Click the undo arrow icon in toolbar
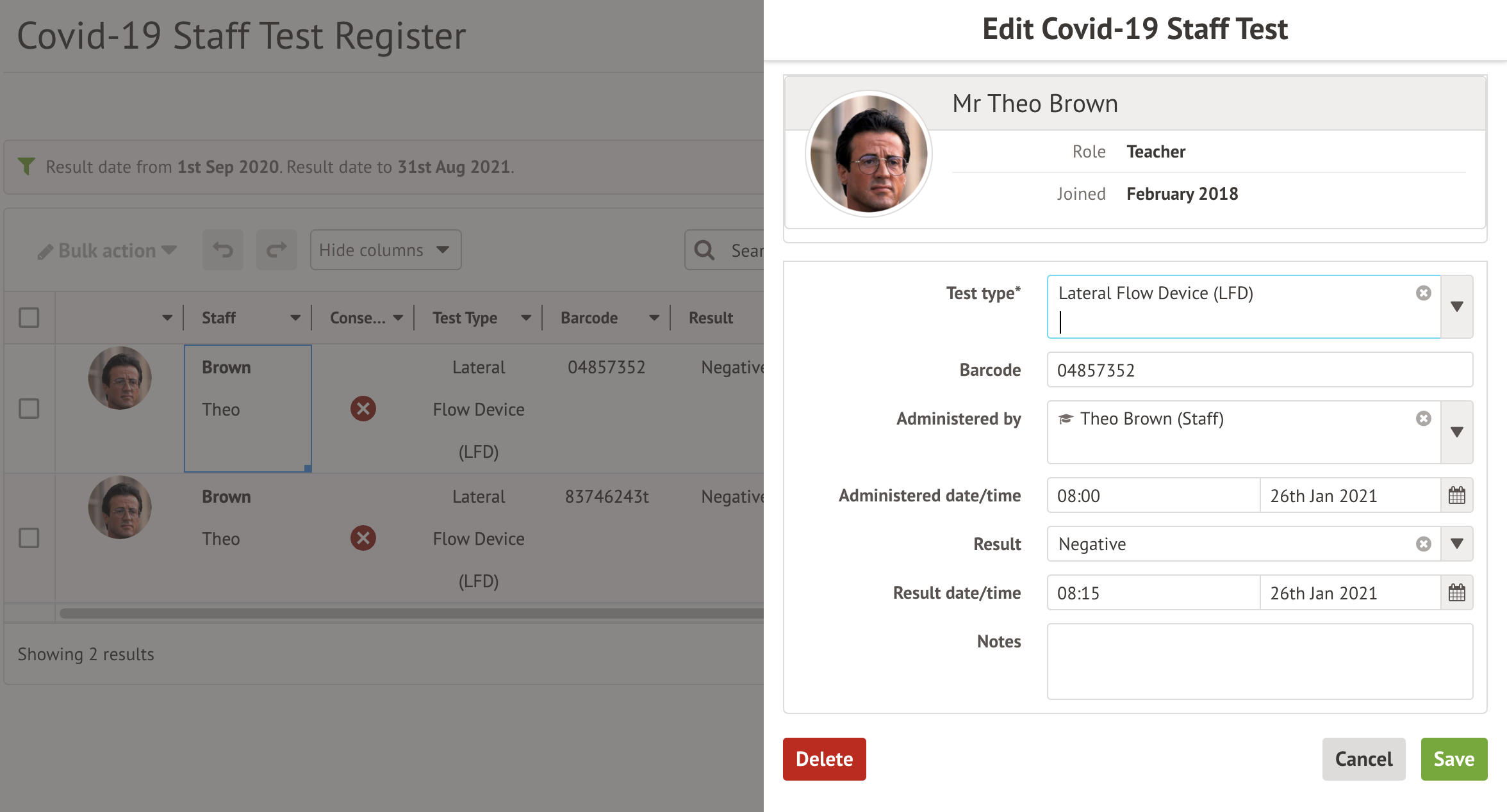The width and height of the screenshot is (1507, 812). (223, 250)
